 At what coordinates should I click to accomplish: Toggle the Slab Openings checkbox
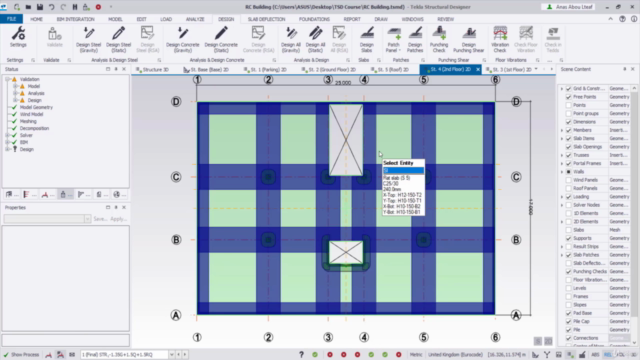568,147
